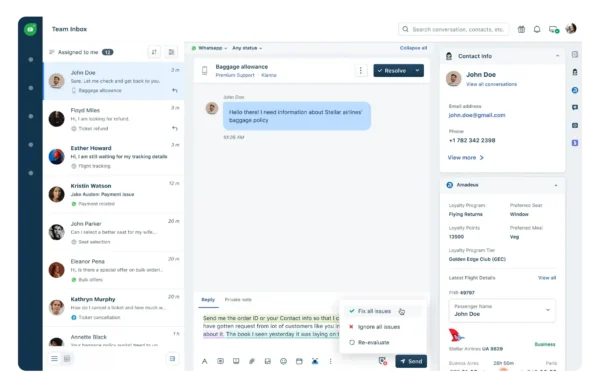Image resolution: width=600 pixels, height=388 pixels.
Task: Click the panel icon at conversation list bottom right
Action: coord(172,359)
